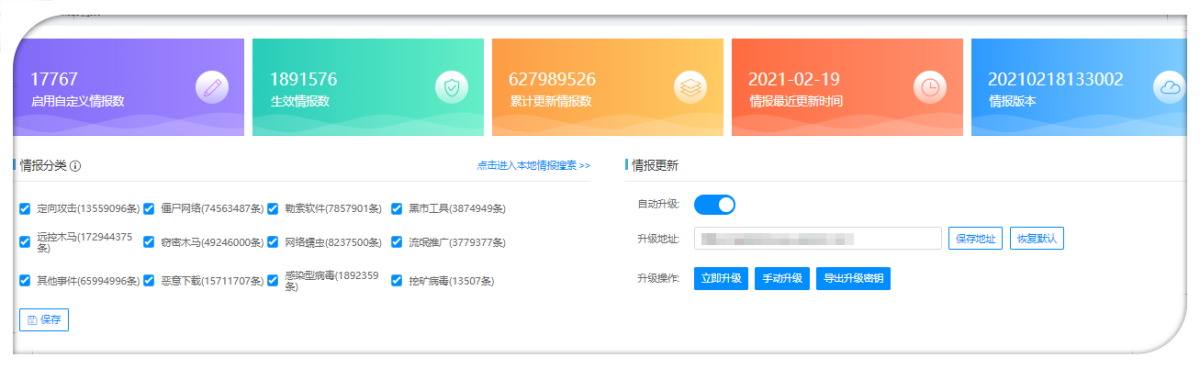The image size is (1200, 369).
Task: Click the 情报更新 section heading
Action: (x=654, y=166)
